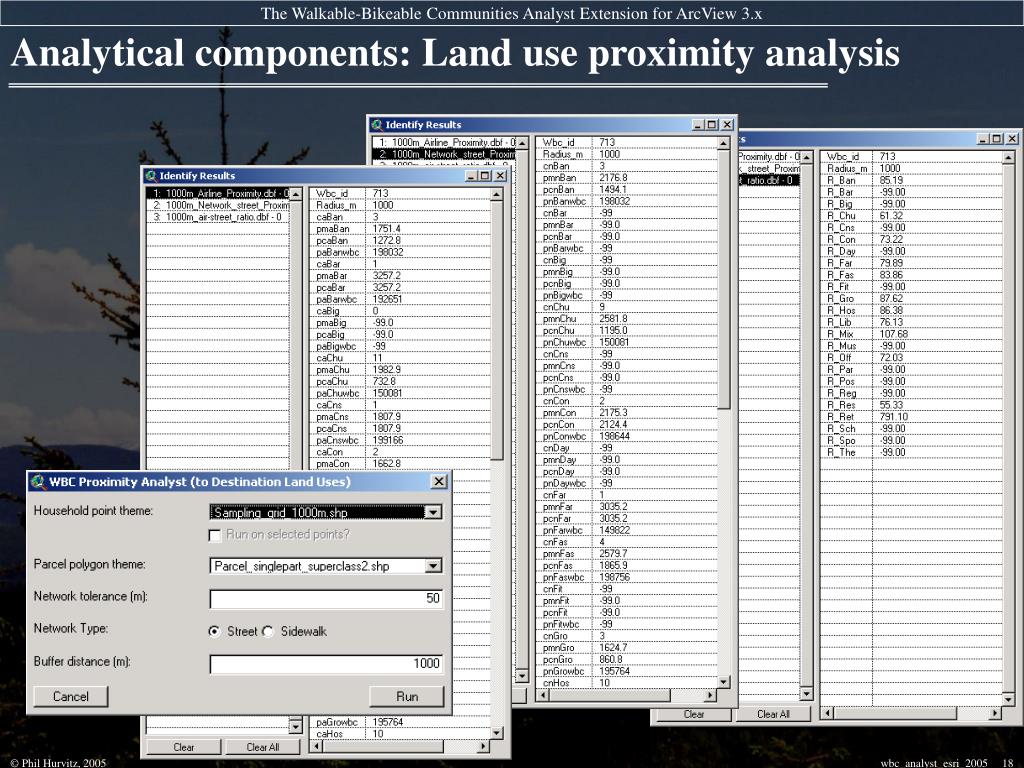Click the Network tolerance input field
This screenshot has width=1024, height=768.
pos(327,598)
